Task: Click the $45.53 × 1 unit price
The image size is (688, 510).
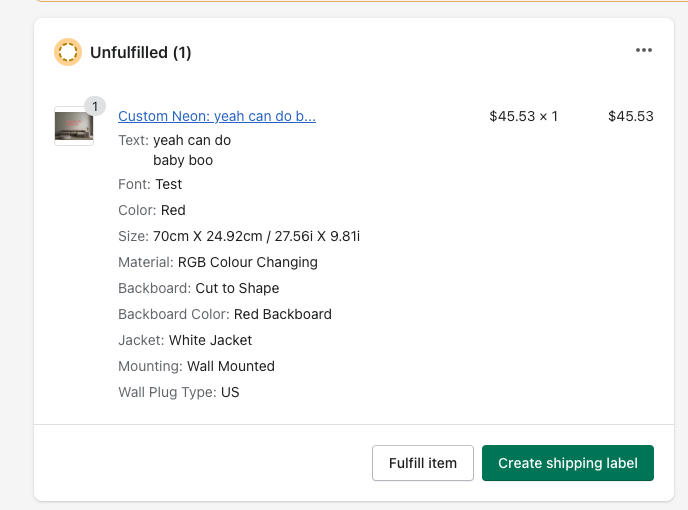Action: point(523,116)
